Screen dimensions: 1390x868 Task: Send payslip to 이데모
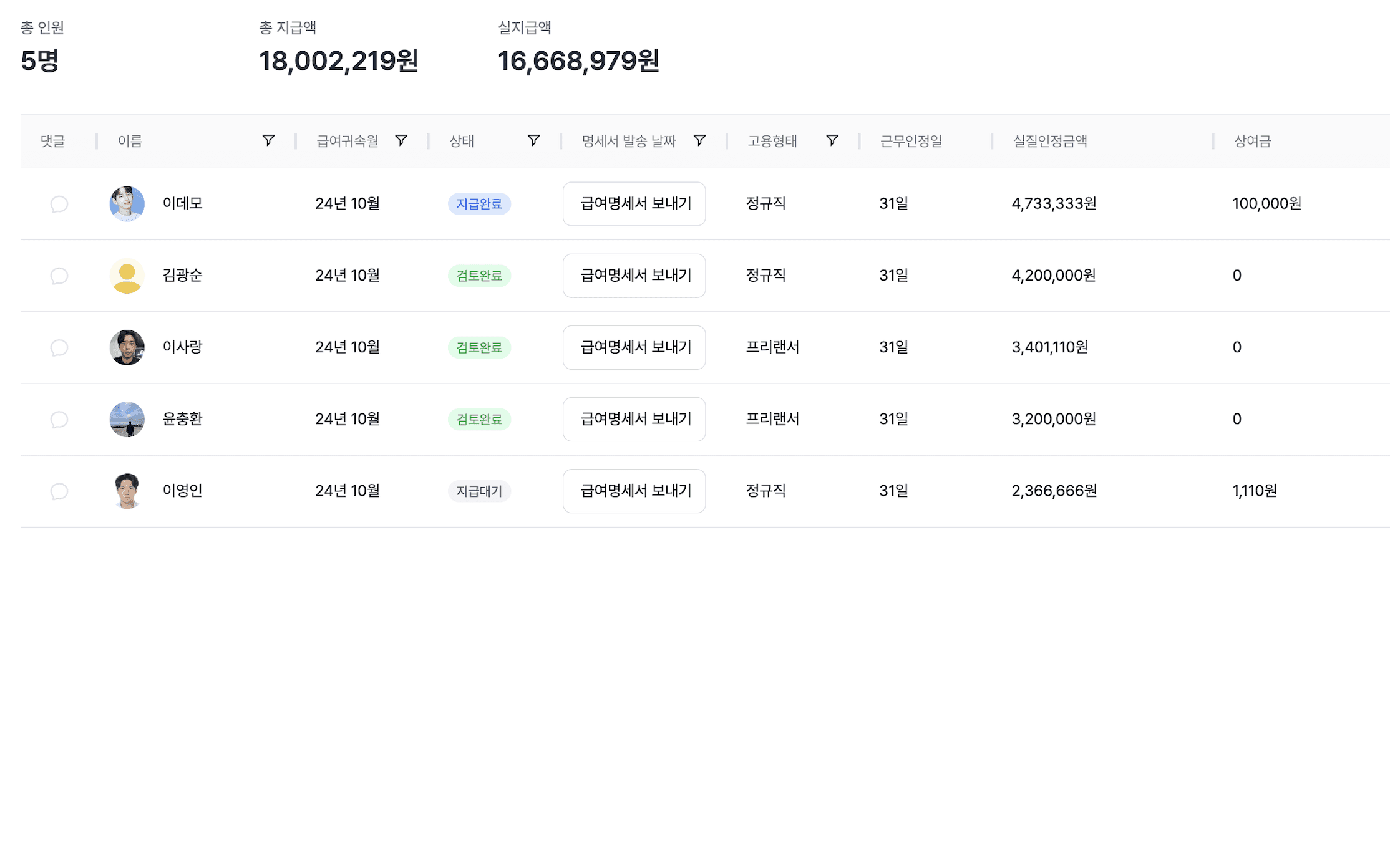click(x=634, y=204)
